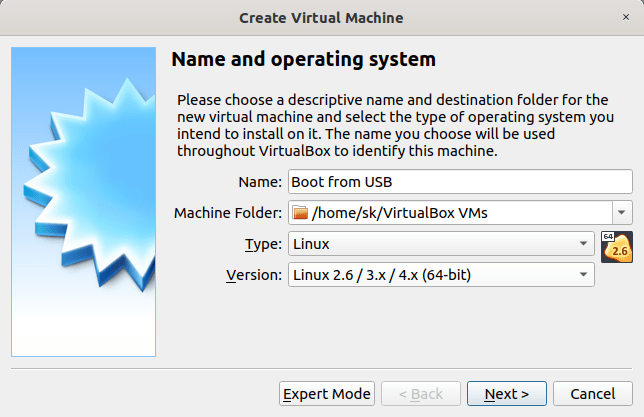Click the Machine Folder label
The width and height of the screenshot is (644, 417).
228,213
